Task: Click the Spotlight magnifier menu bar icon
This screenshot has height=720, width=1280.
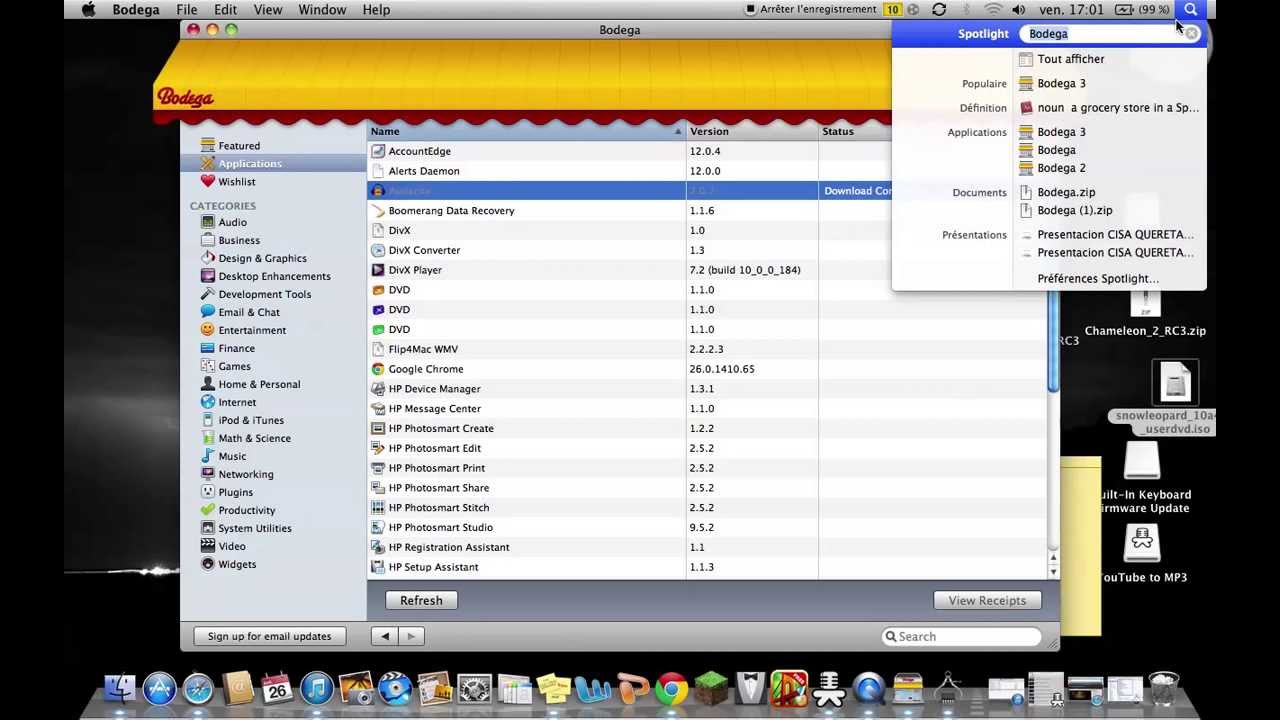Action: pyautogui.click(x=1190, y=10)
